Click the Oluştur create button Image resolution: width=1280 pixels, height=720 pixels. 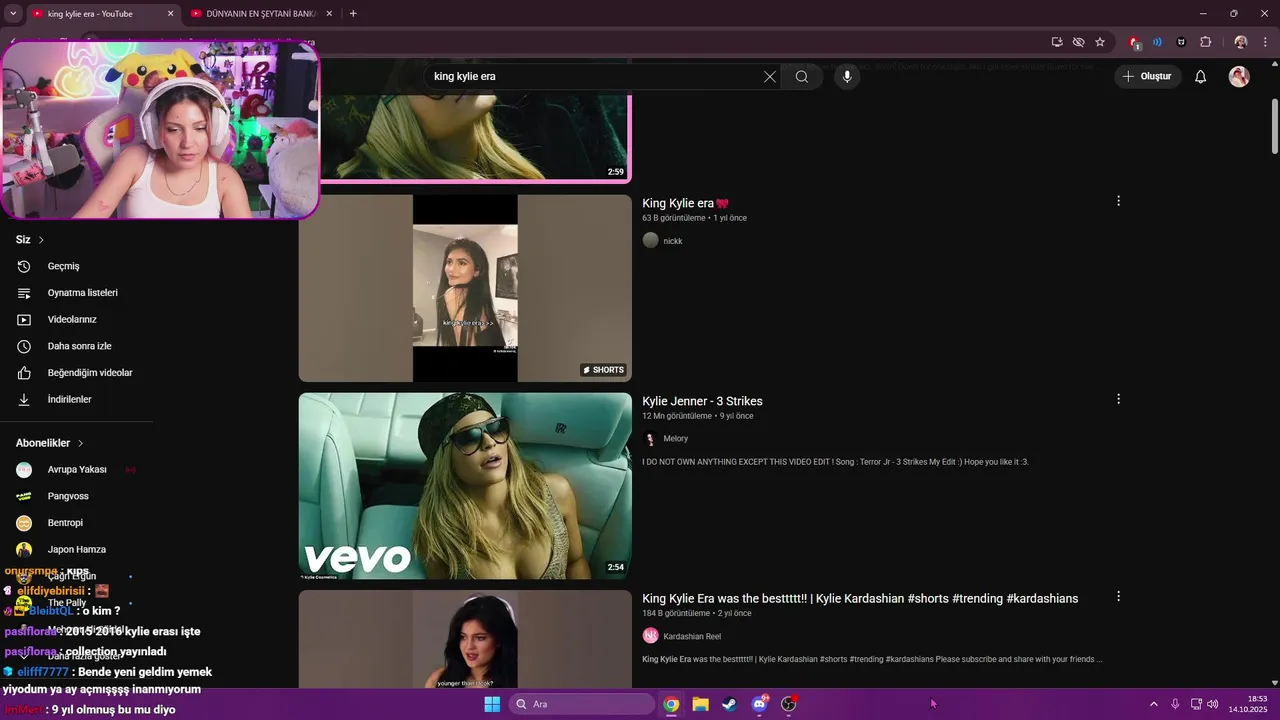tap(1147, 76)
